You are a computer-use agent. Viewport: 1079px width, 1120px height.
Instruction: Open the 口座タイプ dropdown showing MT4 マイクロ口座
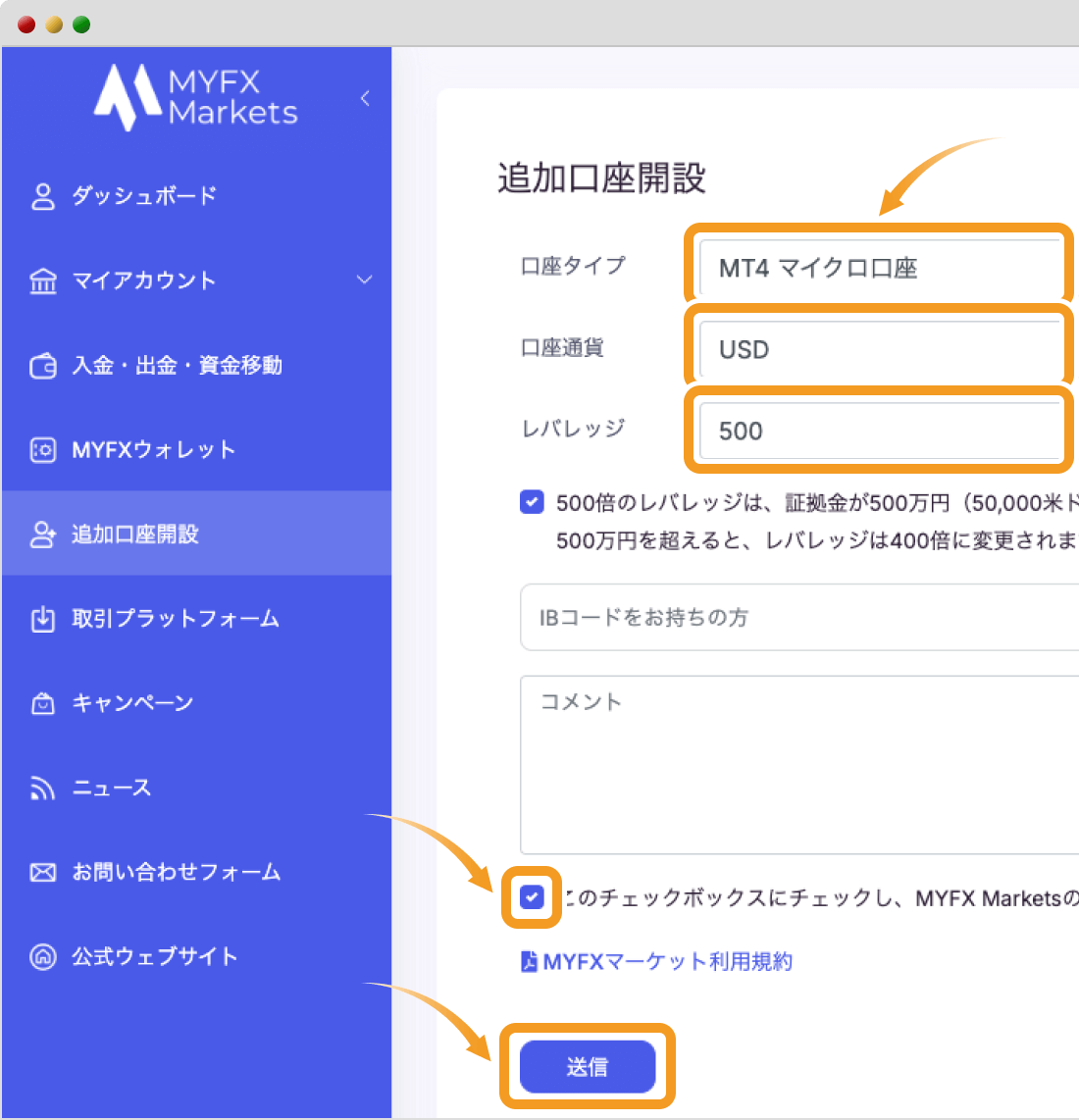[880, 268]
